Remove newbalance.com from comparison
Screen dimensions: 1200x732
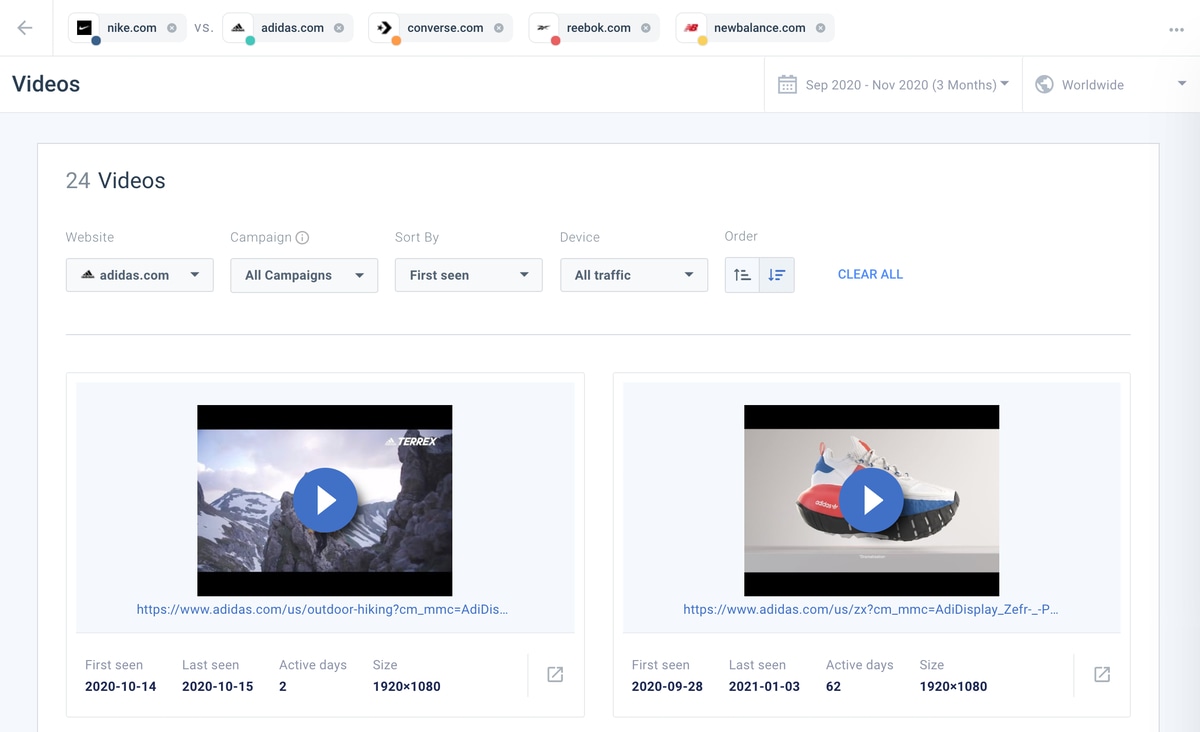tap(821, 28)
